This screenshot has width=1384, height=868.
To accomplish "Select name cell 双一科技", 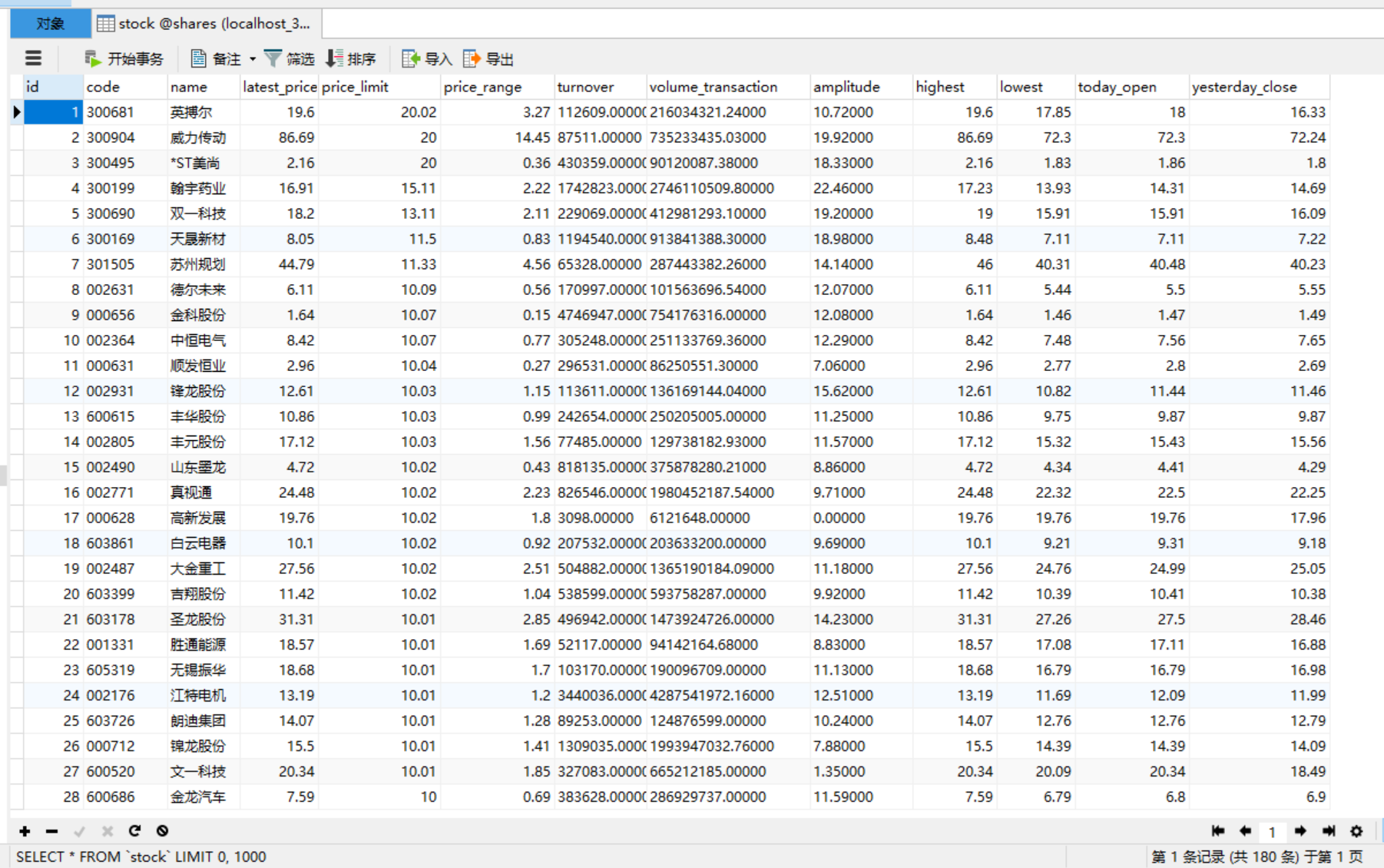I will [204, 214].
